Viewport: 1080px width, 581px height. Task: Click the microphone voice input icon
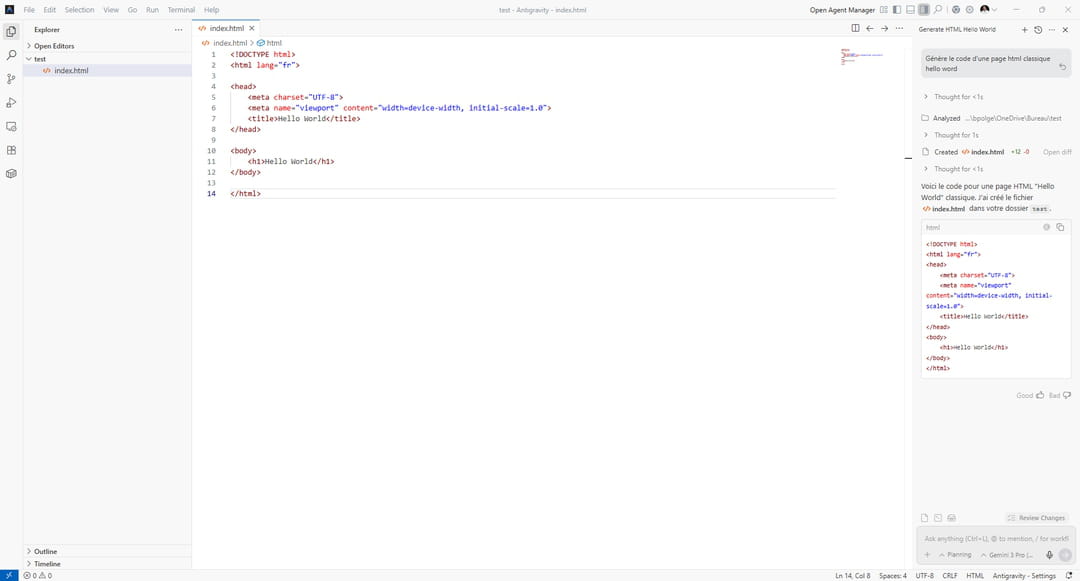pos(1049,554)
